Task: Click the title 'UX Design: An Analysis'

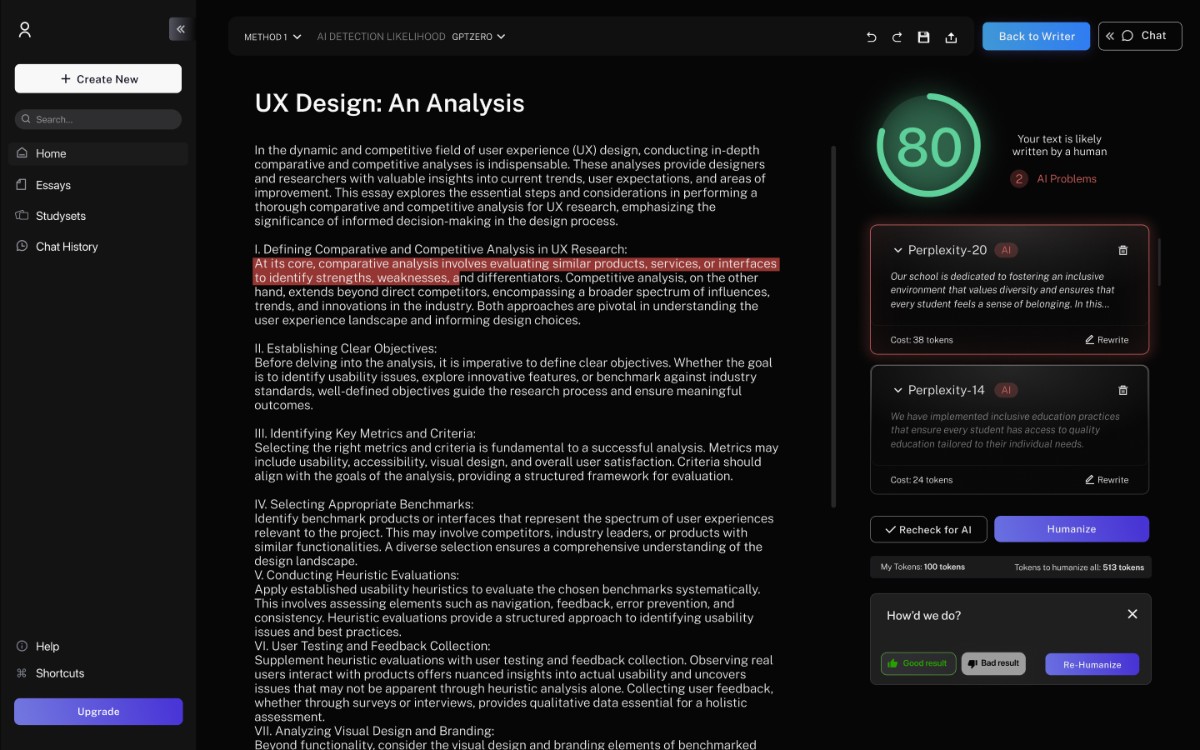Action: pos(389,103)
